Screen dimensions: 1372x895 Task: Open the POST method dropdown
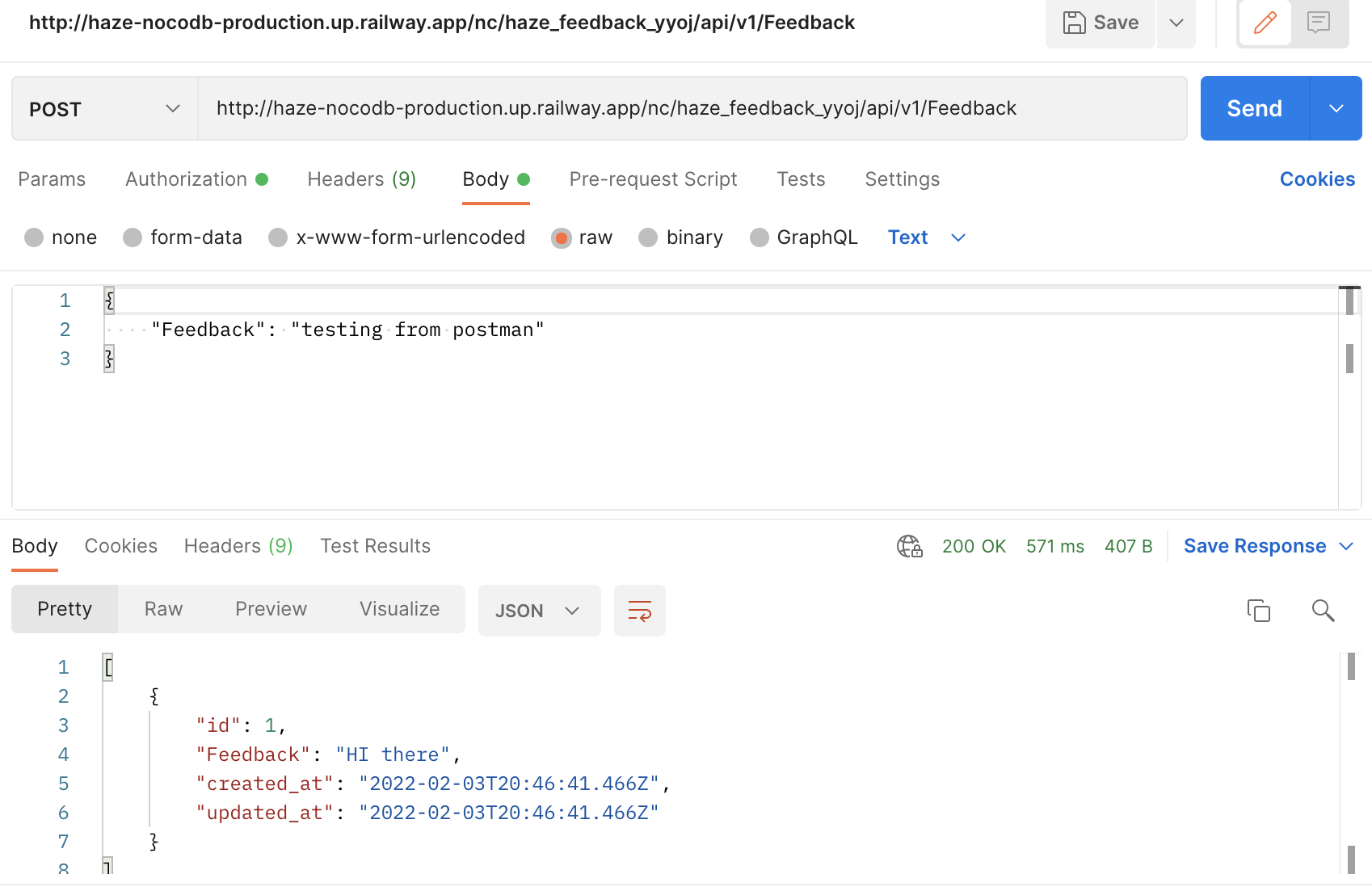point(103,108)
